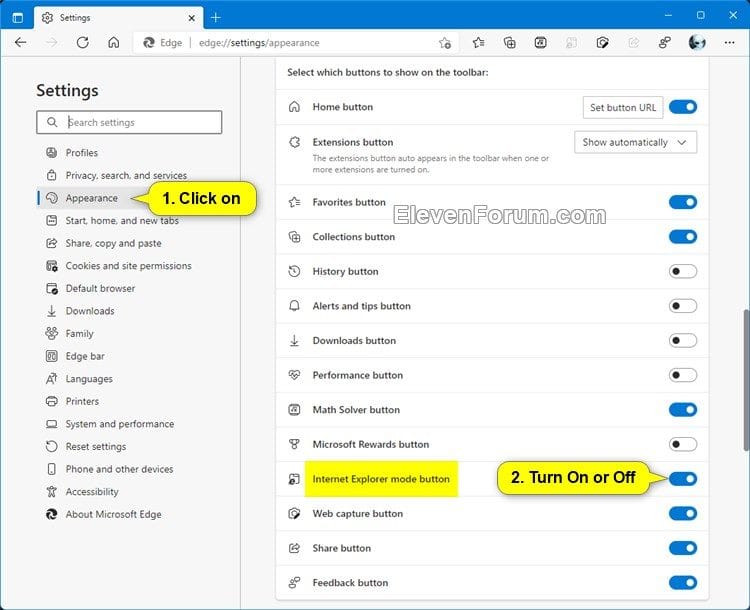Open the profile avatar menu

697,43
